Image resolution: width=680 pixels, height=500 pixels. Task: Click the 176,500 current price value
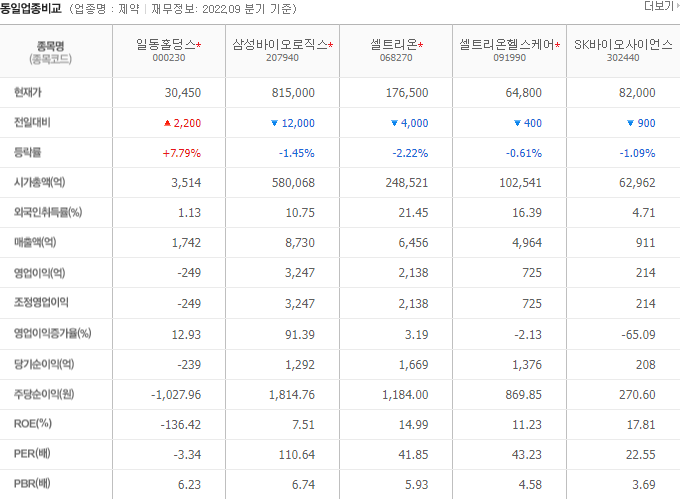[x=407, y=93]
